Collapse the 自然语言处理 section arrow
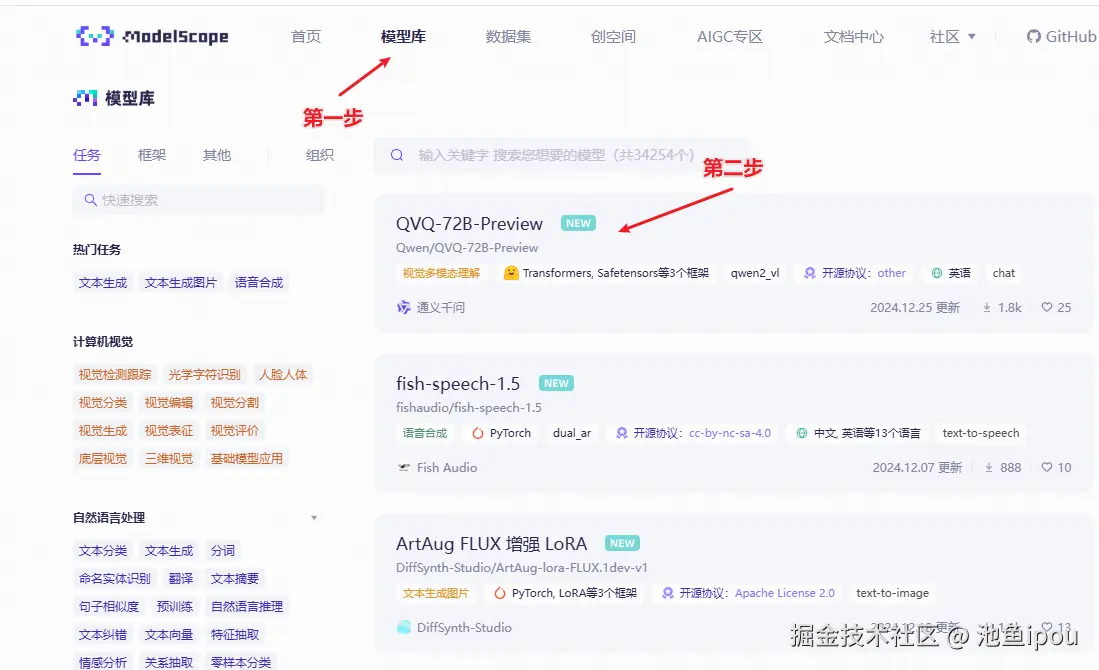 point(314,518)
